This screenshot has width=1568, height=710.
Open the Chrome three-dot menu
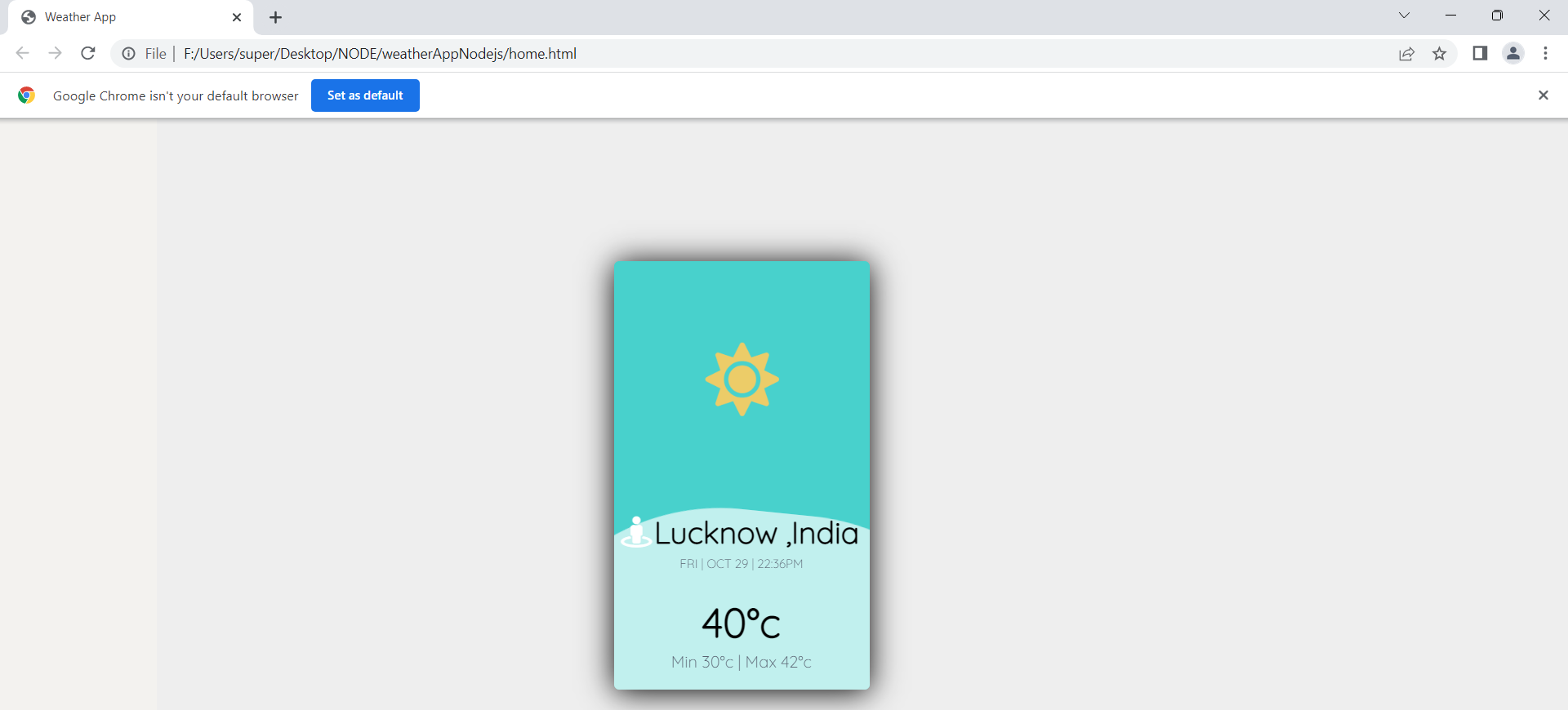(1545, 54)
